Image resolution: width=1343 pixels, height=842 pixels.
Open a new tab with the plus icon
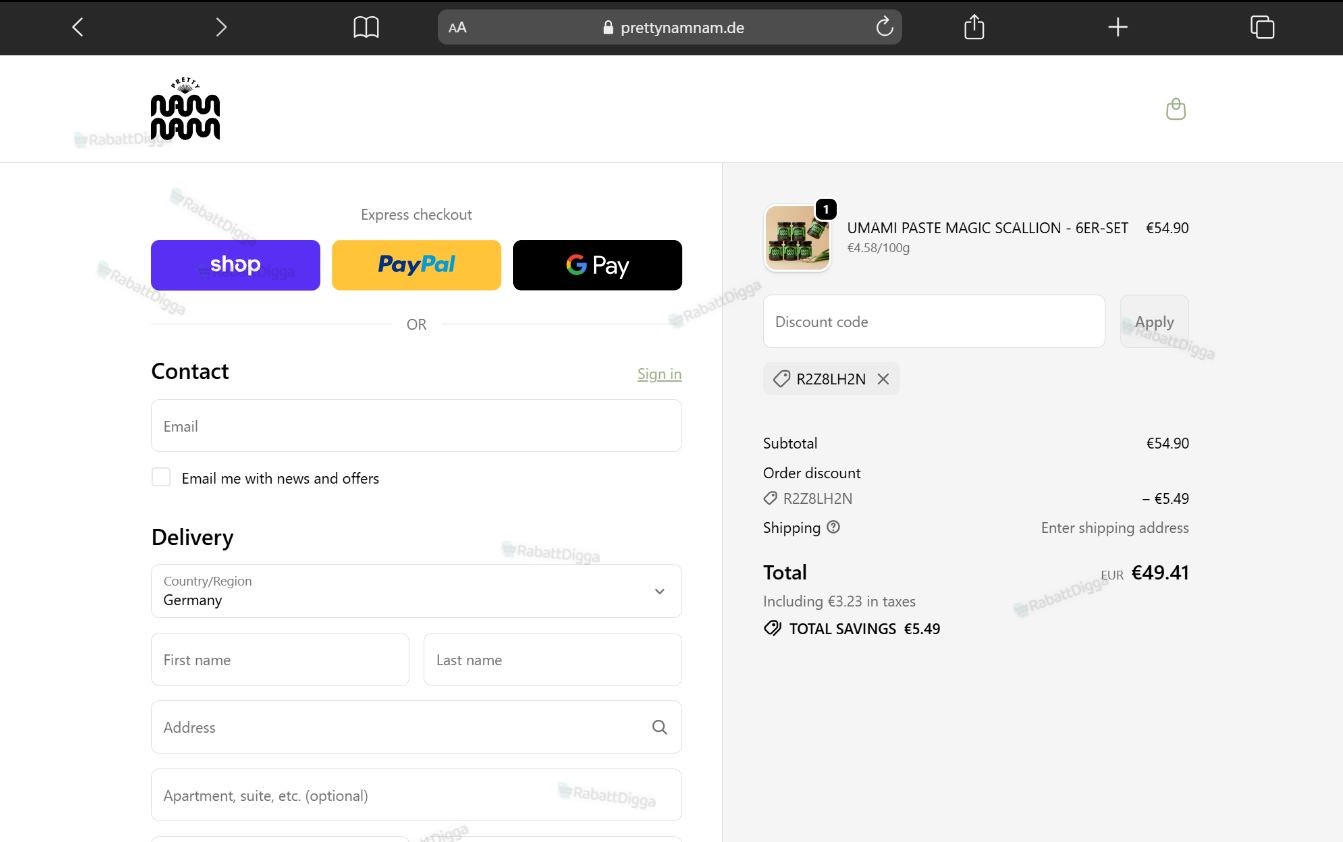click(1118, 27)
